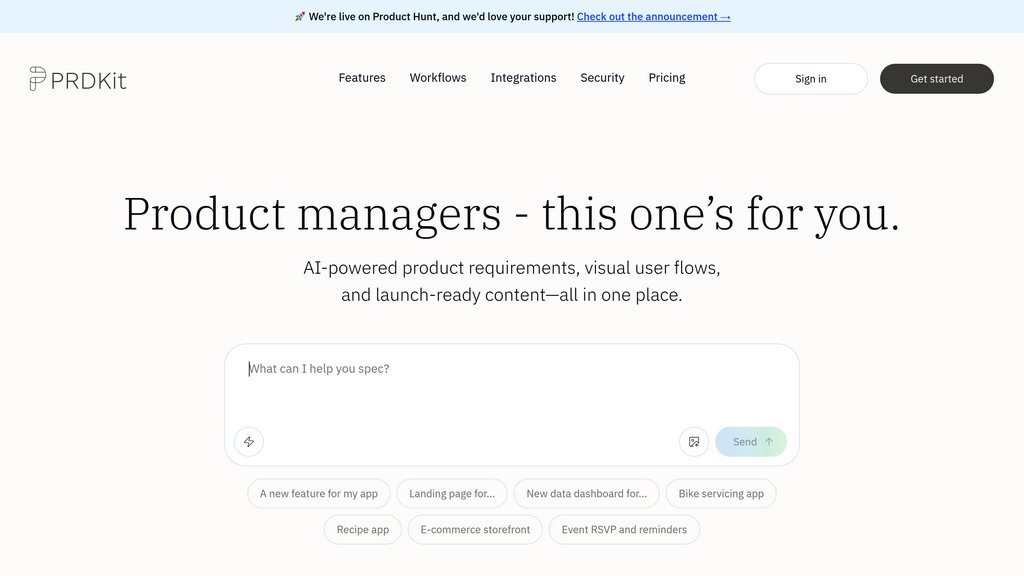Go to the Integrations page

tap(523, 78)
